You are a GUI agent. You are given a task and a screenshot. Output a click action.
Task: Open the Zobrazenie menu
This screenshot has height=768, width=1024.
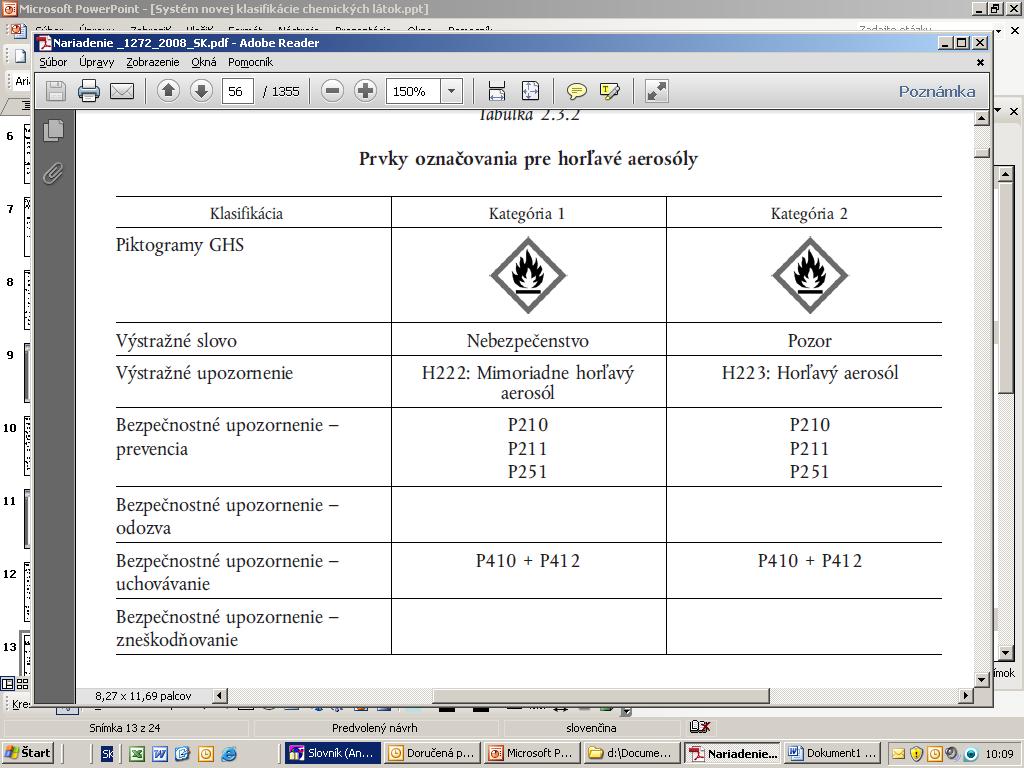click(152, 62)
